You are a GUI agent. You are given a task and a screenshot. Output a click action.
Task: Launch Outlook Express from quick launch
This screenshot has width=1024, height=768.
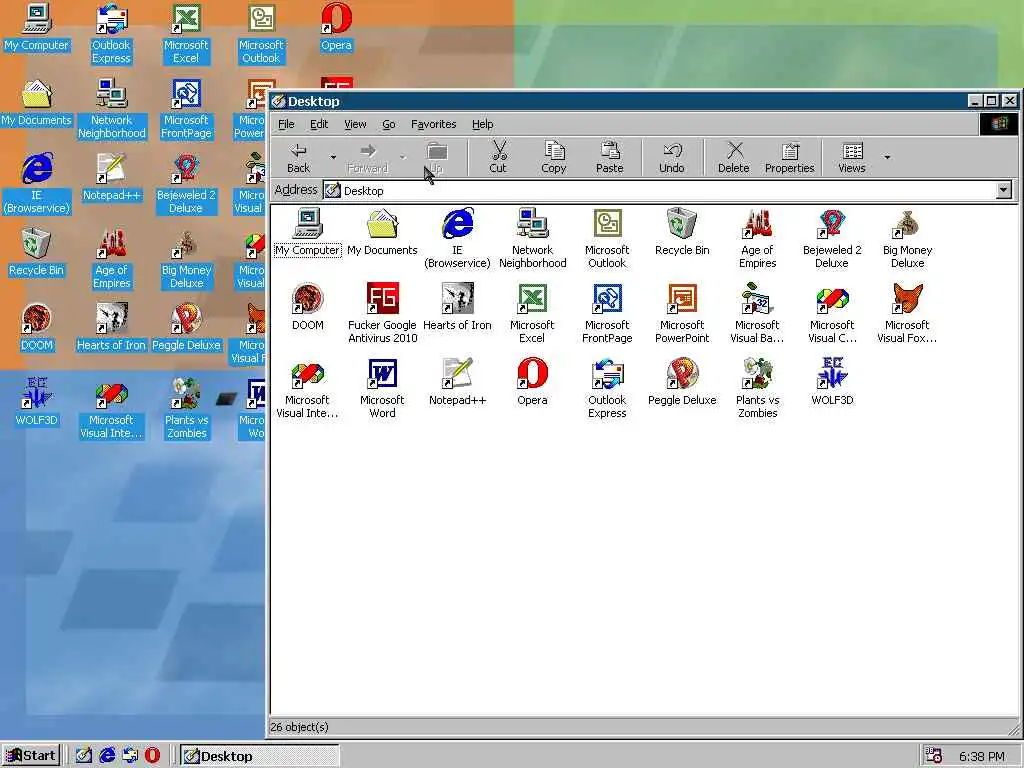tap(130, 756)
